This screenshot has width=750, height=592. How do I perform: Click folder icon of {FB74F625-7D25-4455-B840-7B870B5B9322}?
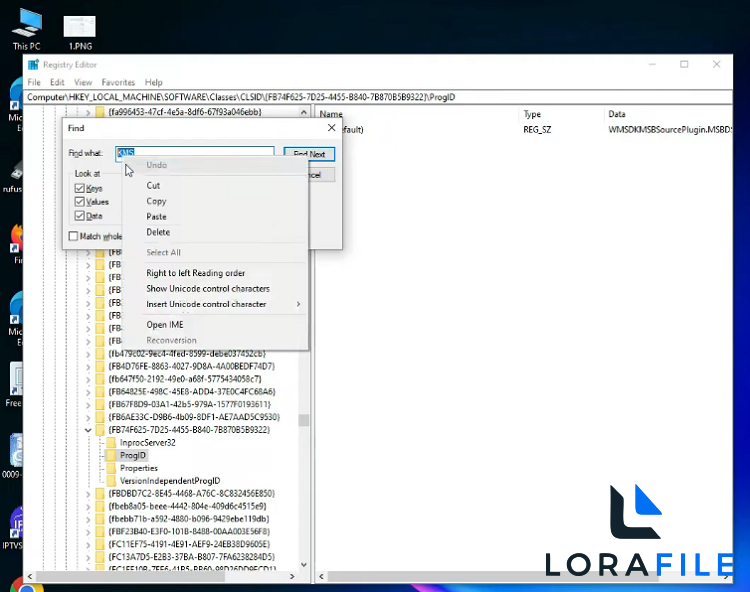(100, 430)
